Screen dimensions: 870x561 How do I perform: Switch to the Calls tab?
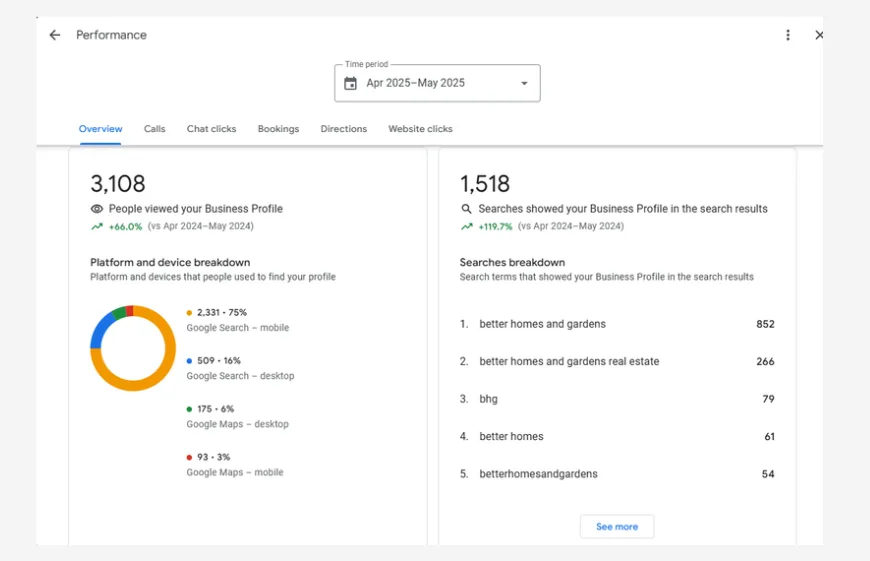tap(154, 129)
